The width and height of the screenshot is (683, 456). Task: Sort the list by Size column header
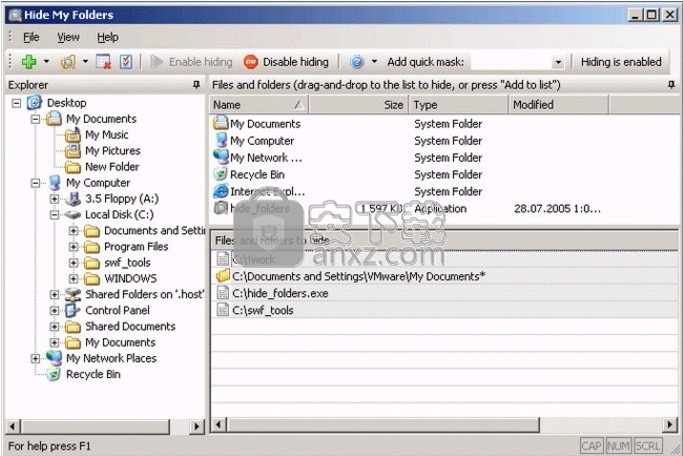click(358, 105)
